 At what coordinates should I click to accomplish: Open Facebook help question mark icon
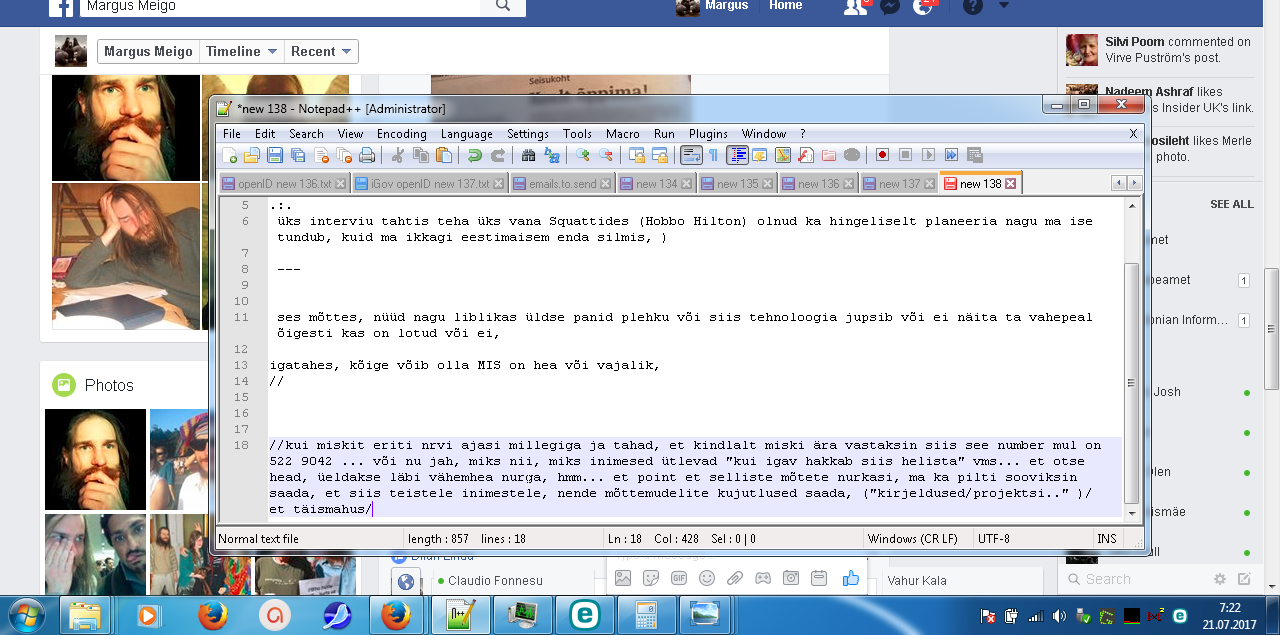tap(972, 6)
